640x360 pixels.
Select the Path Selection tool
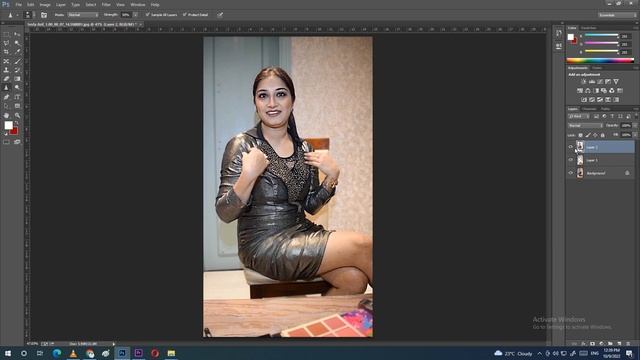[7, 106]
